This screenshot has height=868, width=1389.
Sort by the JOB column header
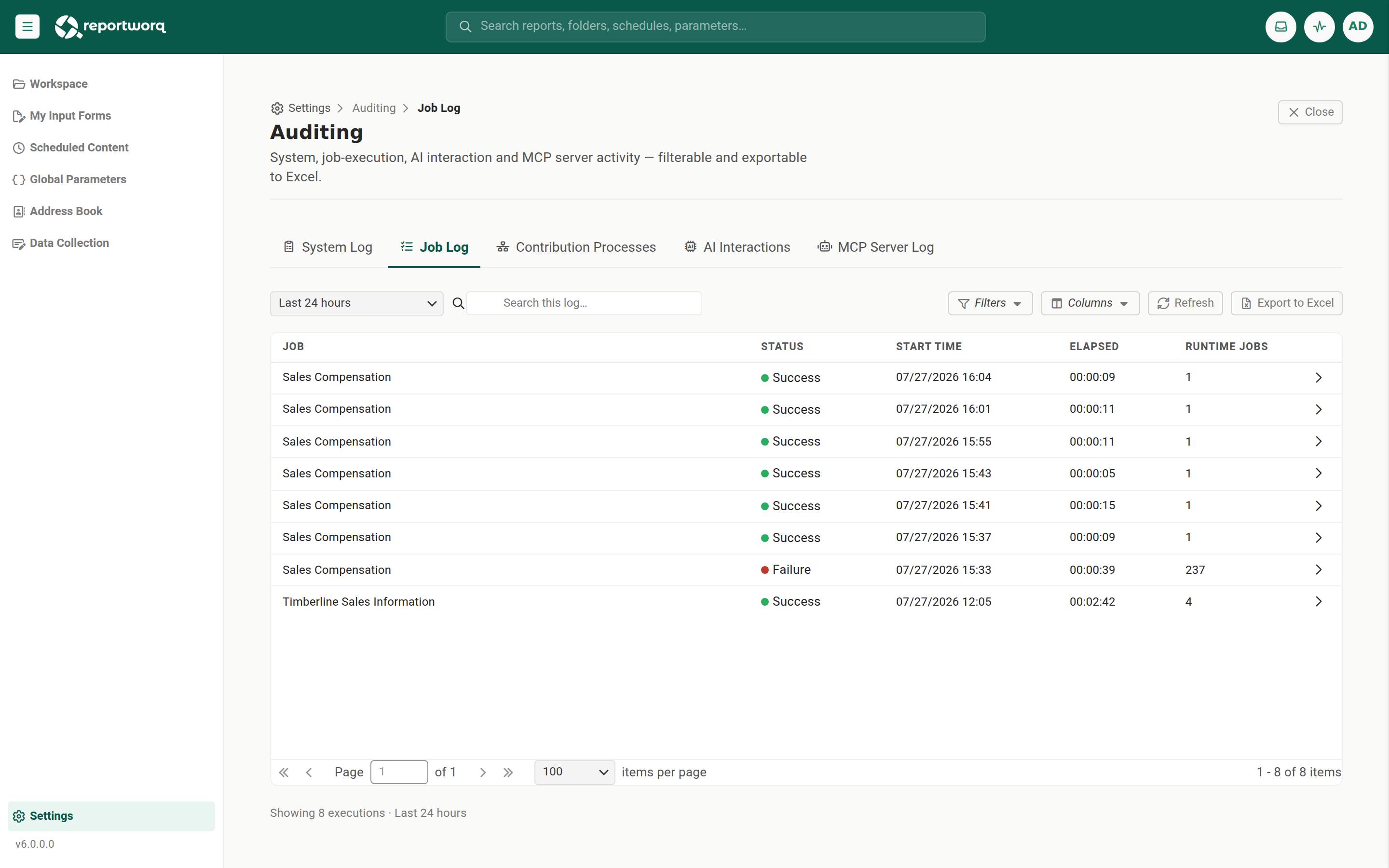click(x=293, y=346)
